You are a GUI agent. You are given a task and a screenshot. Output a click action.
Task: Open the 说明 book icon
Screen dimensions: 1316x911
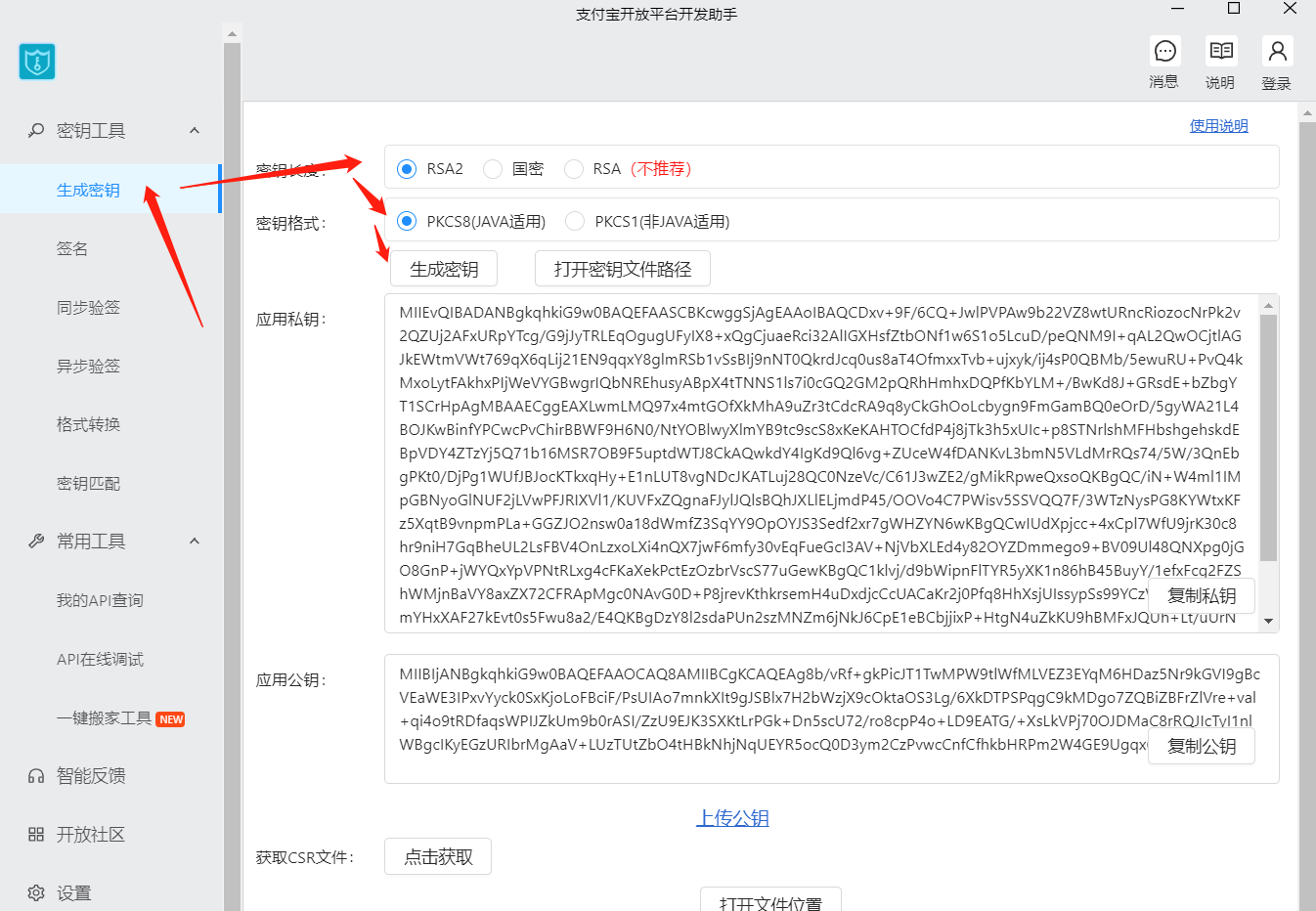tap(1221, 51)
